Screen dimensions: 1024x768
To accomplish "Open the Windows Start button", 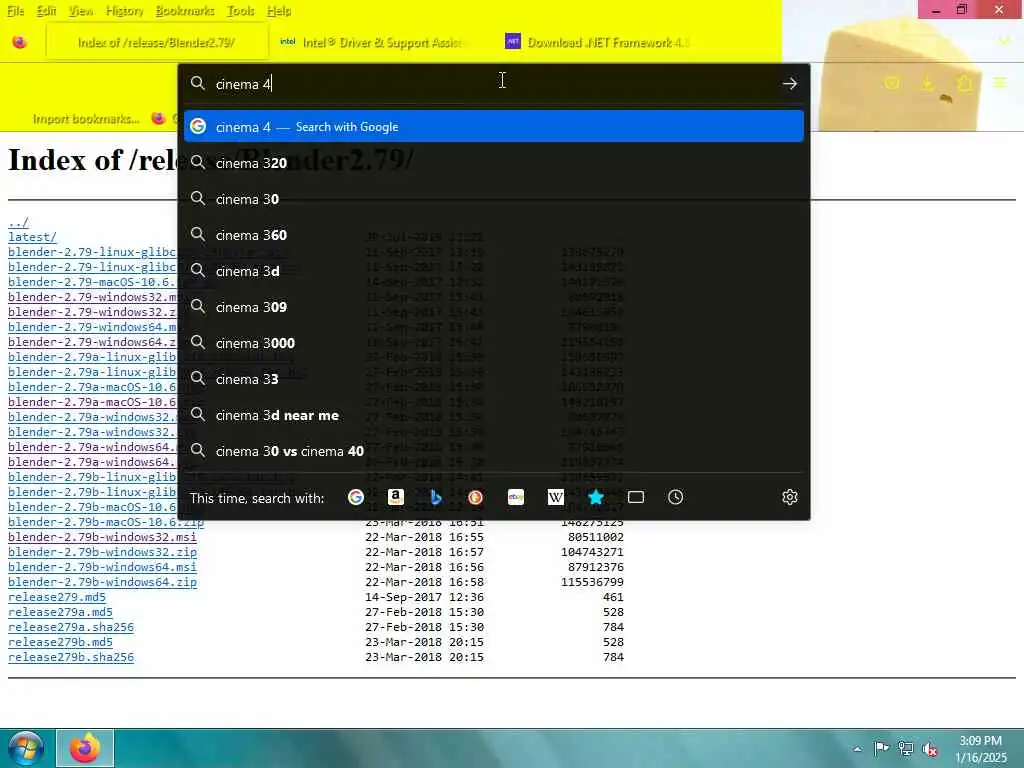I will coord(25,748).
